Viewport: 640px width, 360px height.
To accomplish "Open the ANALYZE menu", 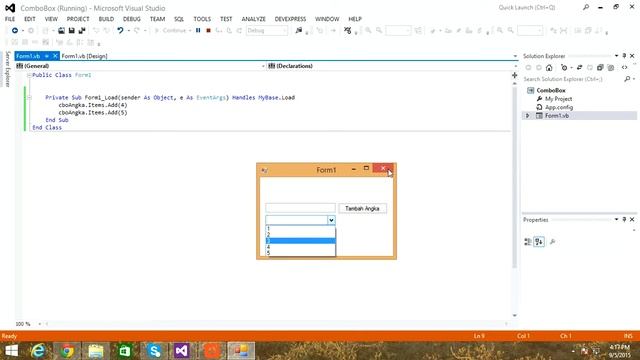I will [x=253, y=19].
